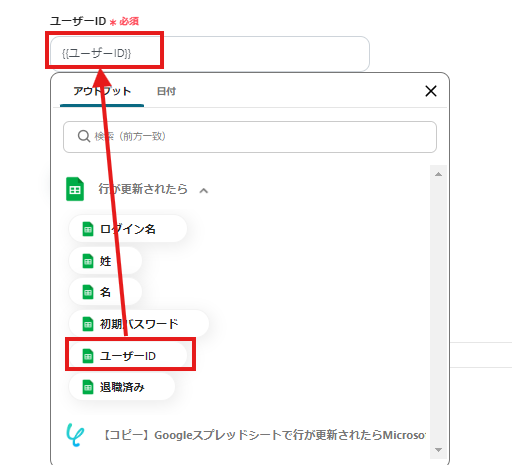Click the Yoom logo icon beside 【コピー】
512x465 pixels.
(x=75, y=435)
